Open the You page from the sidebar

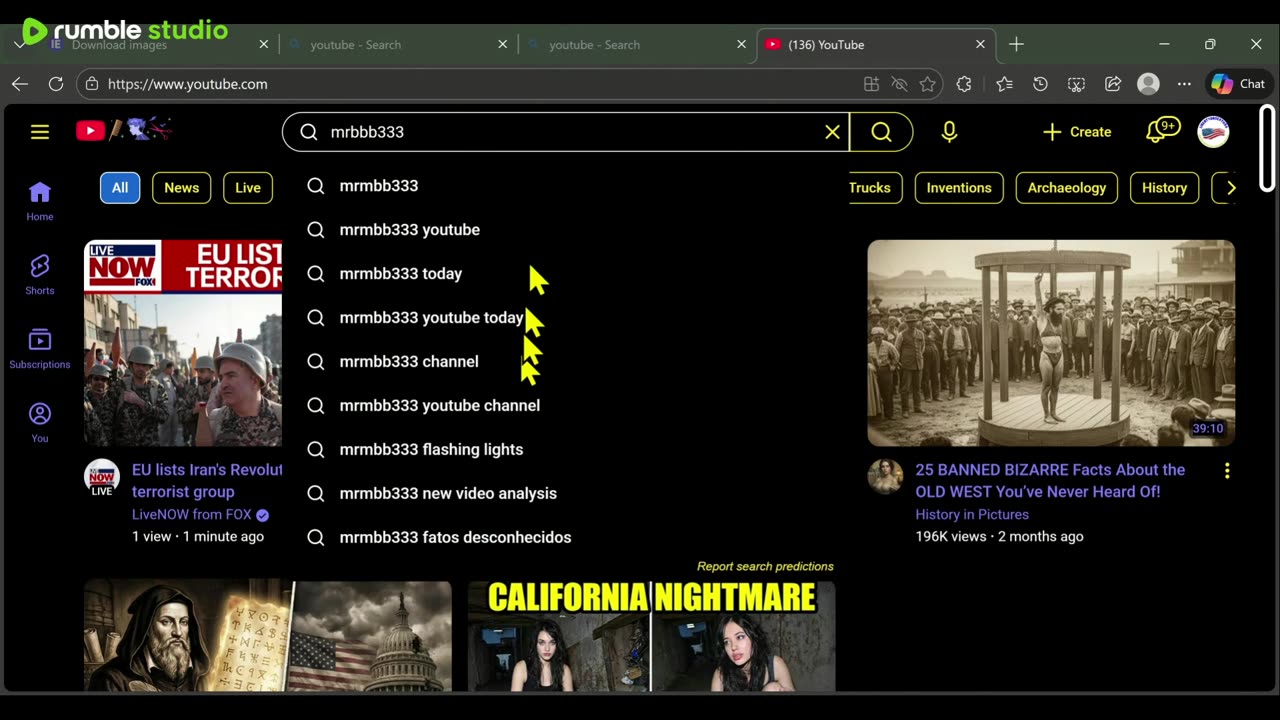coord(40,423)
